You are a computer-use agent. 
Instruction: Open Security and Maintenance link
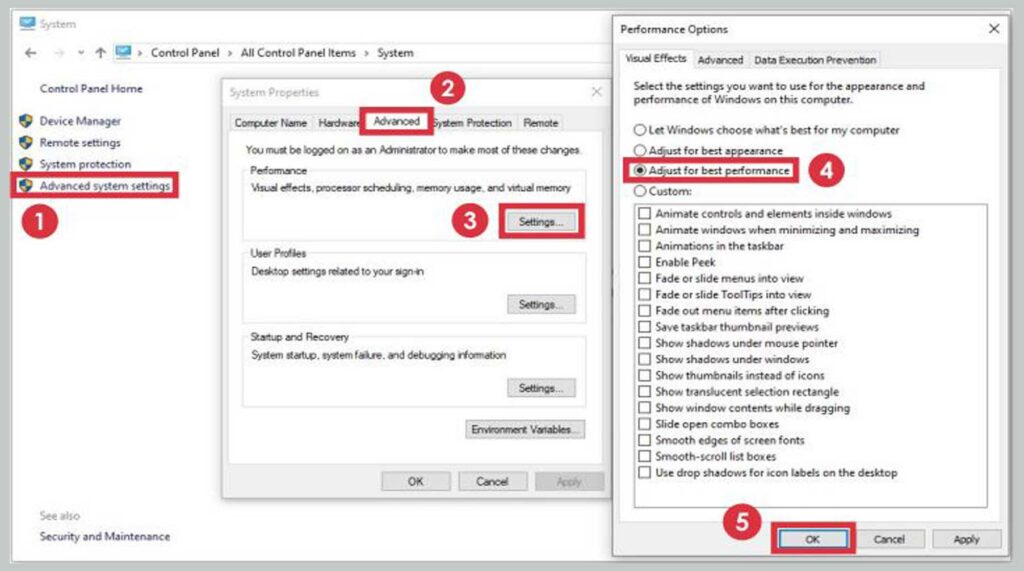pos(104,537)
